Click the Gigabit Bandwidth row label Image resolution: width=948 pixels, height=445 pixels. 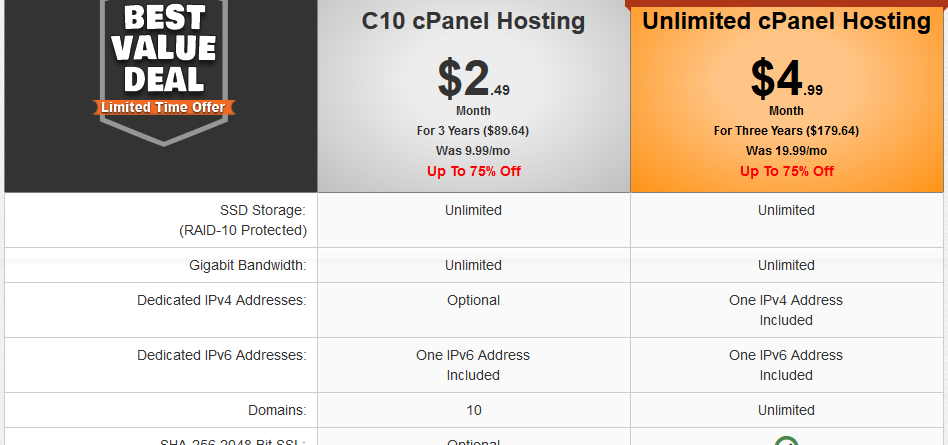point(247,265)
